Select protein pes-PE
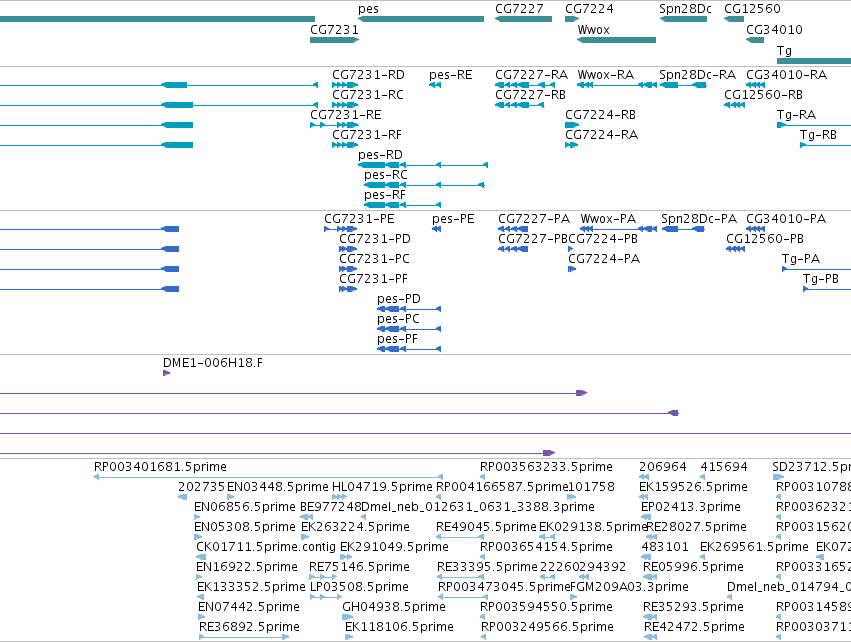The width and height of the screenshot is (851, 642). 436,229
